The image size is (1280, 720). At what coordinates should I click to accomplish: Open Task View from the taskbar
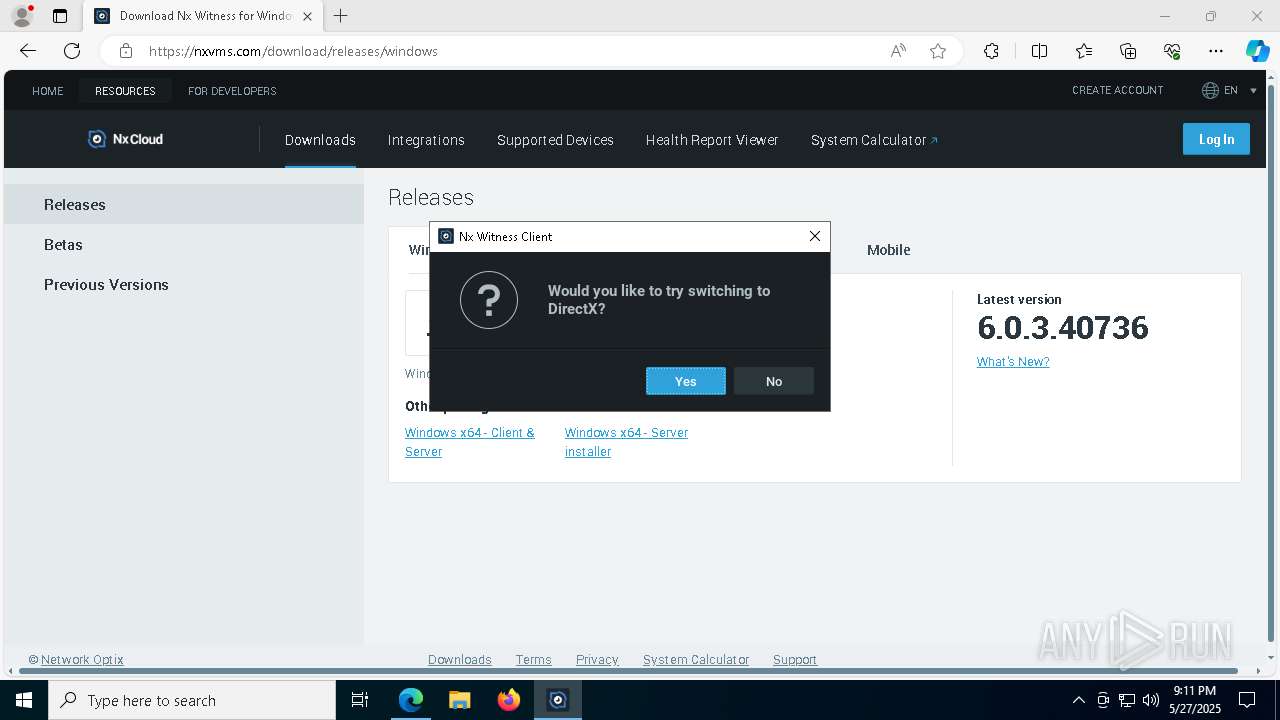360,700
